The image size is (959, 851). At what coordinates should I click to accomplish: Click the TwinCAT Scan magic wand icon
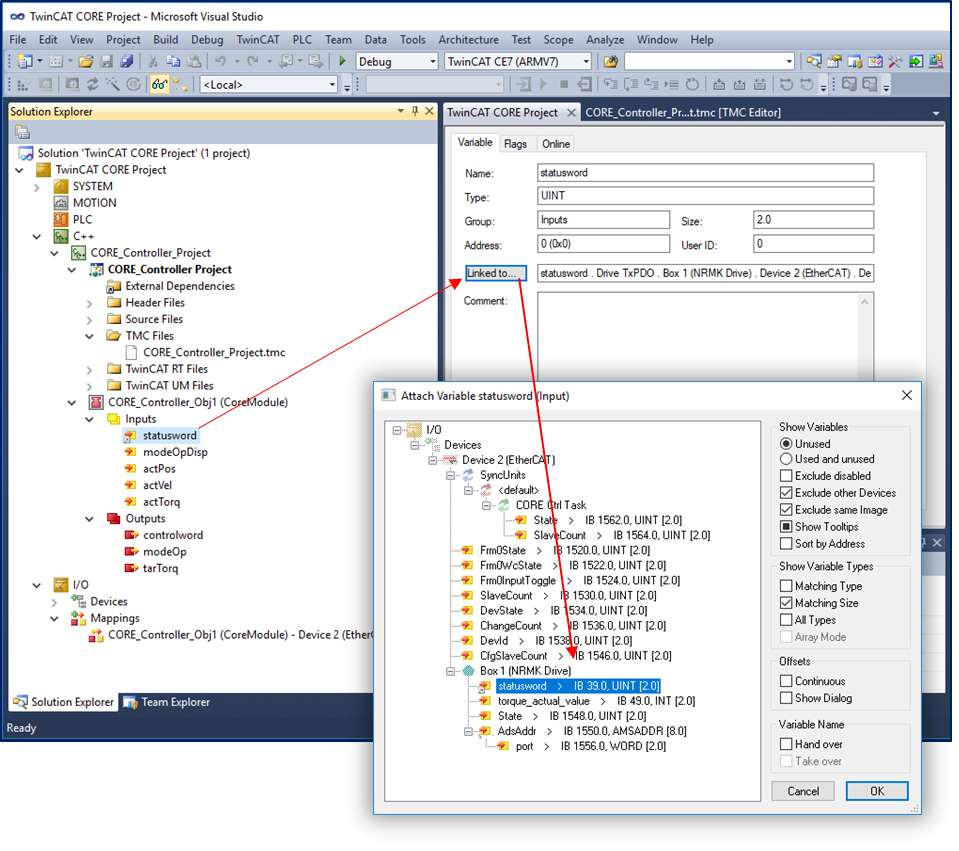click(x=113, y=84)
